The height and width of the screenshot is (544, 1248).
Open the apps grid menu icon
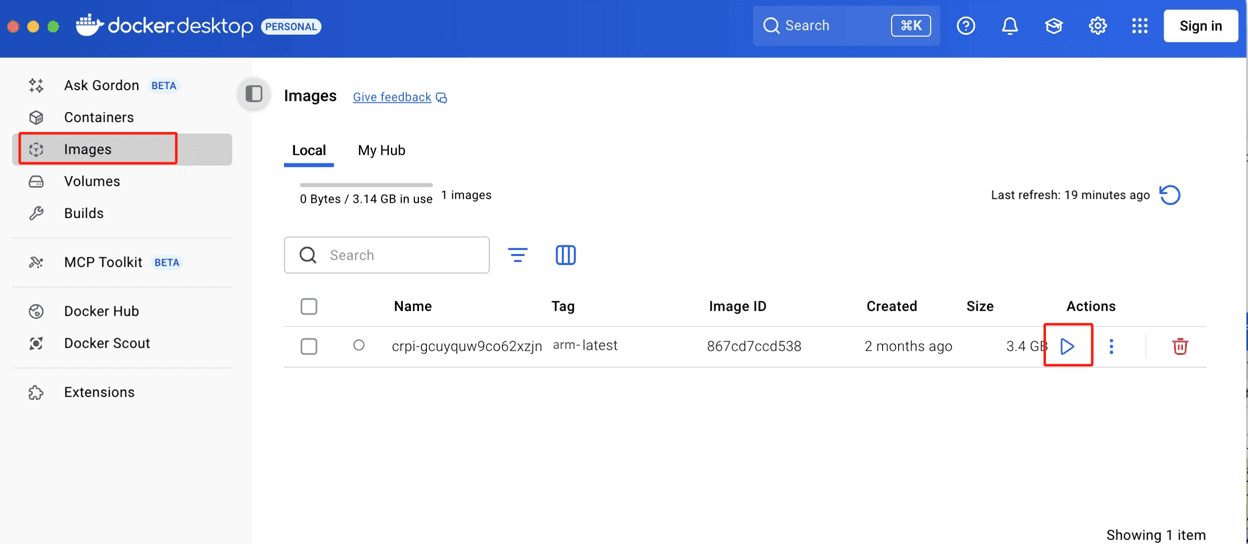pos(1140,26)
